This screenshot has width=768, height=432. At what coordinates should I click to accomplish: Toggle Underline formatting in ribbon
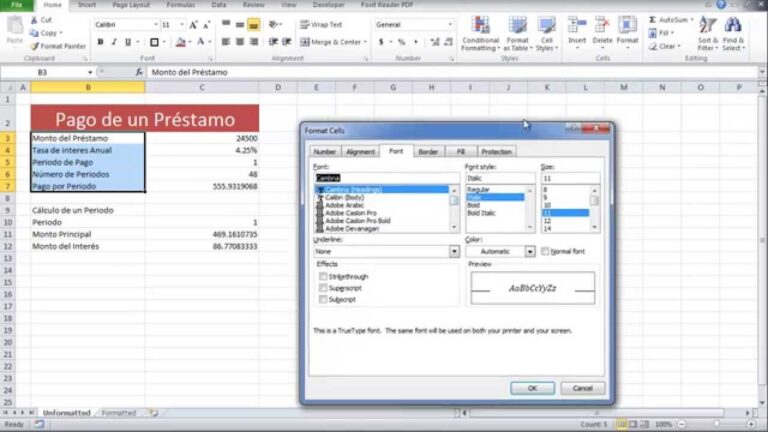click(x=128, y=42)
